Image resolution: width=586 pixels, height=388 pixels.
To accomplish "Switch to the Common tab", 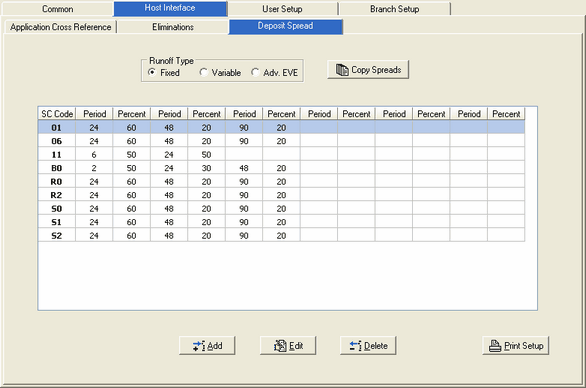I will 58,9.
